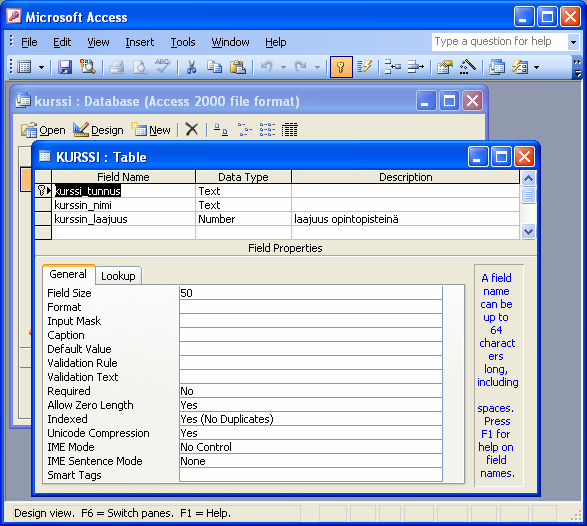This screenshot has width=587, height=526.
Task: Select Small Icons view in Database window
Action: pyautogui.click(x=244, y=130)
